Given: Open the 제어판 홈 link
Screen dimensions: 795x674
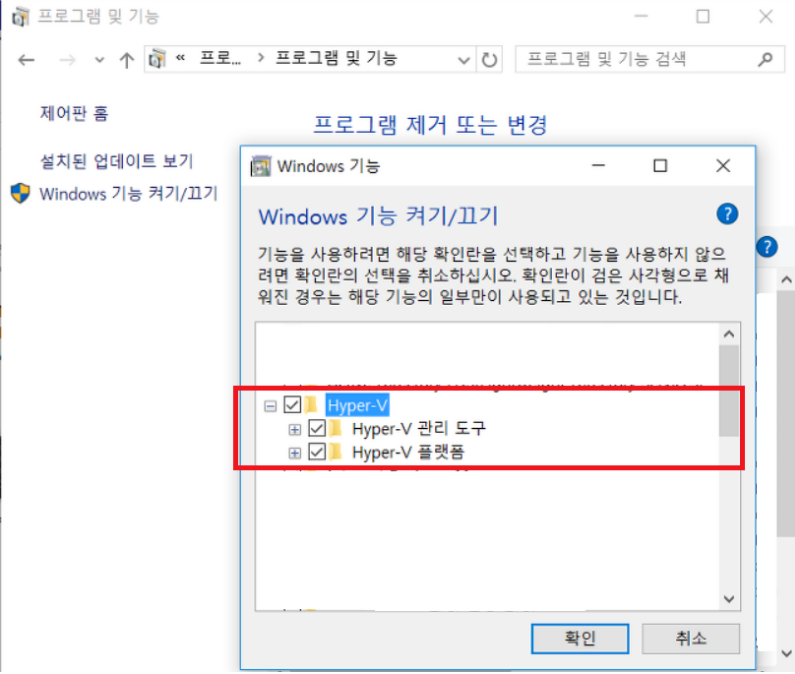Looking at the screenshot, I should coord(74,113).
